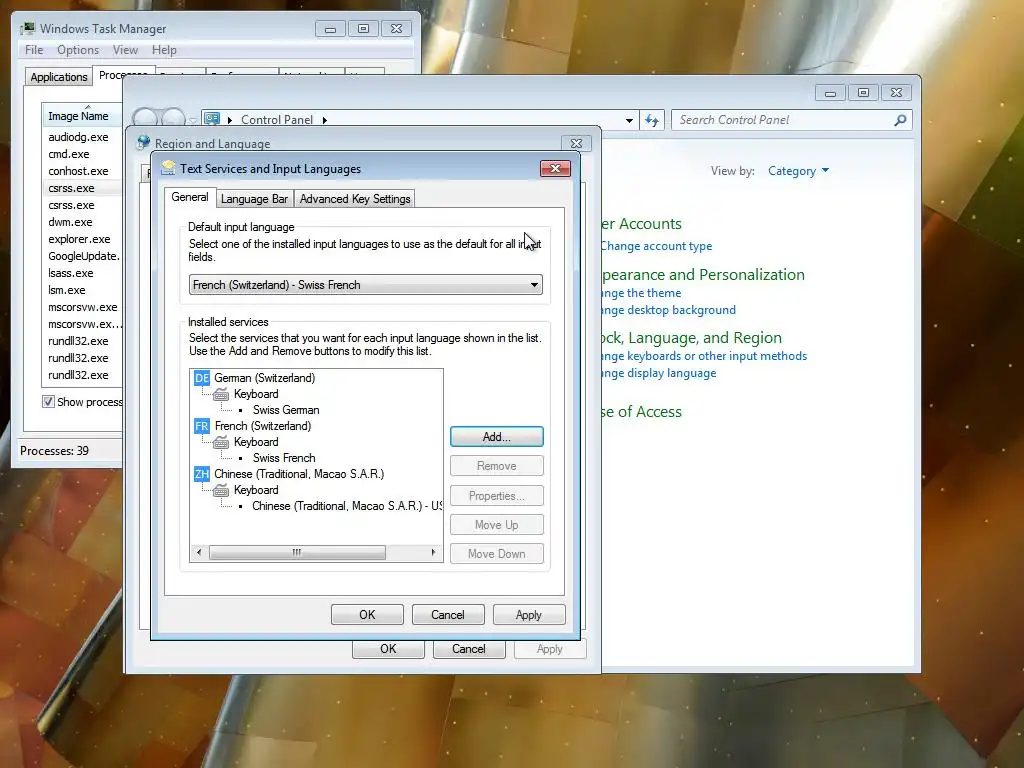Select the Swiss French keyboard layout
The width and height of the screenshot is (1024, 768).
coord(284,458)
